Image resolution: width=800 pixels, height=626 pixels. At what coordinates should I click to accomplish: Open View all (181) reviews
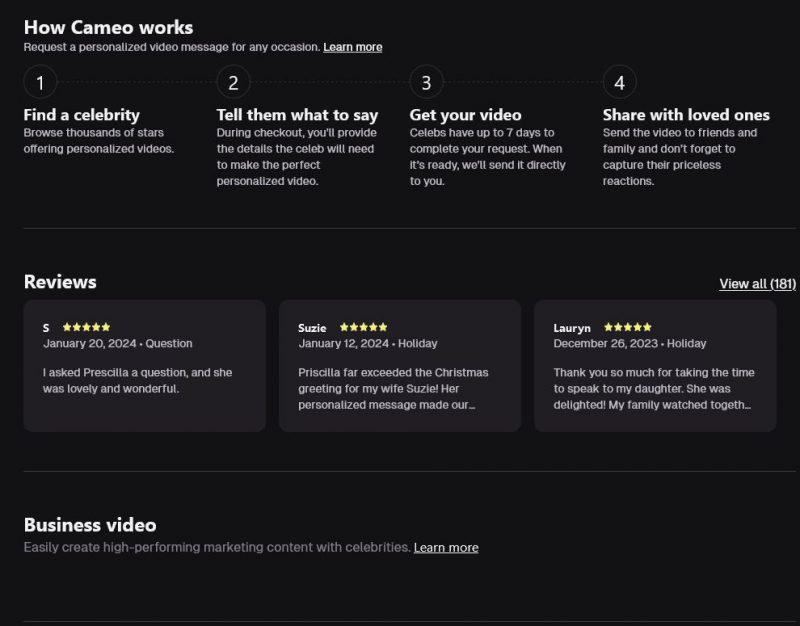pos(757,284)
